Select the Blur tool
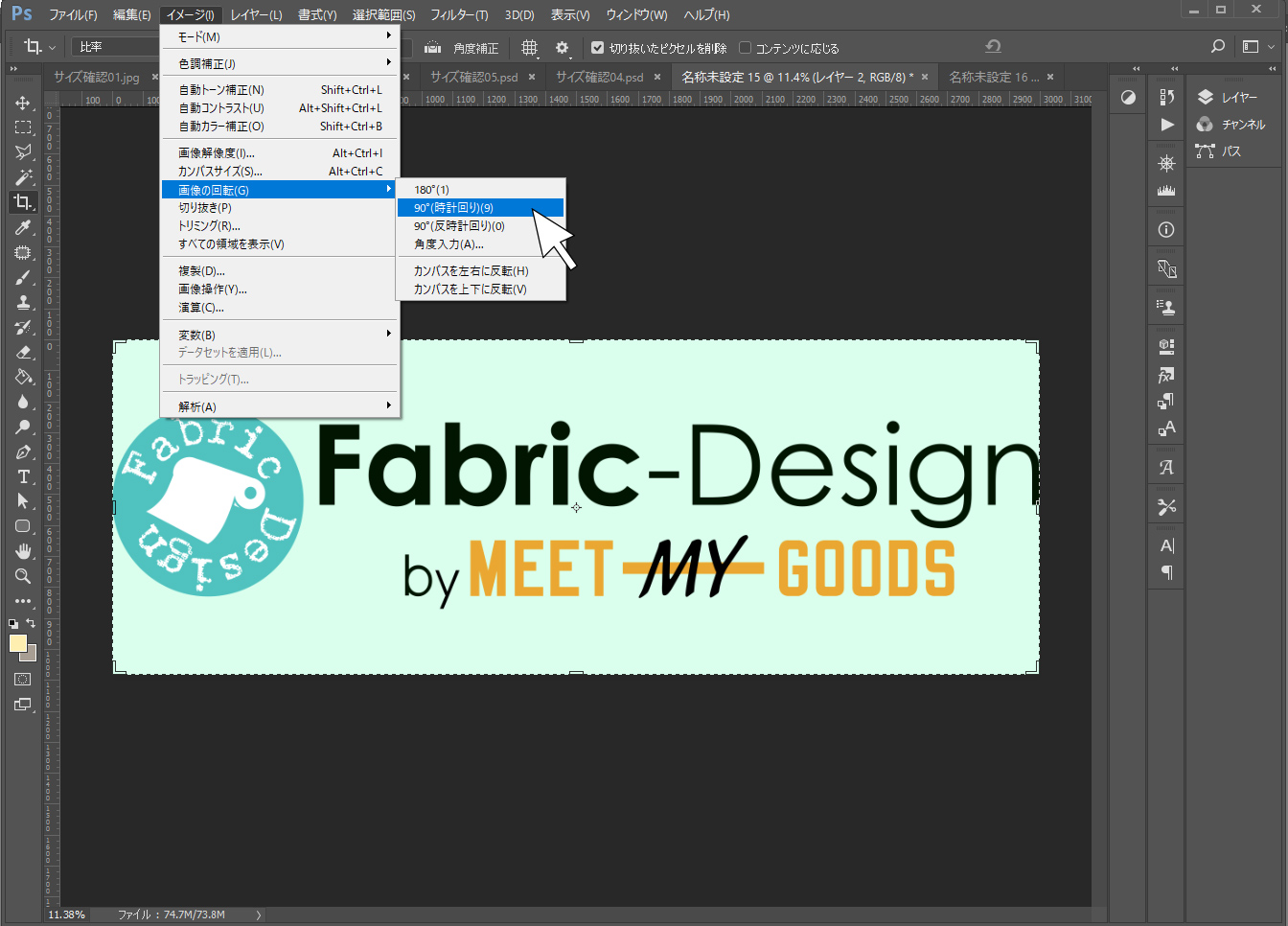1288x926 pixels. [23, 402]
